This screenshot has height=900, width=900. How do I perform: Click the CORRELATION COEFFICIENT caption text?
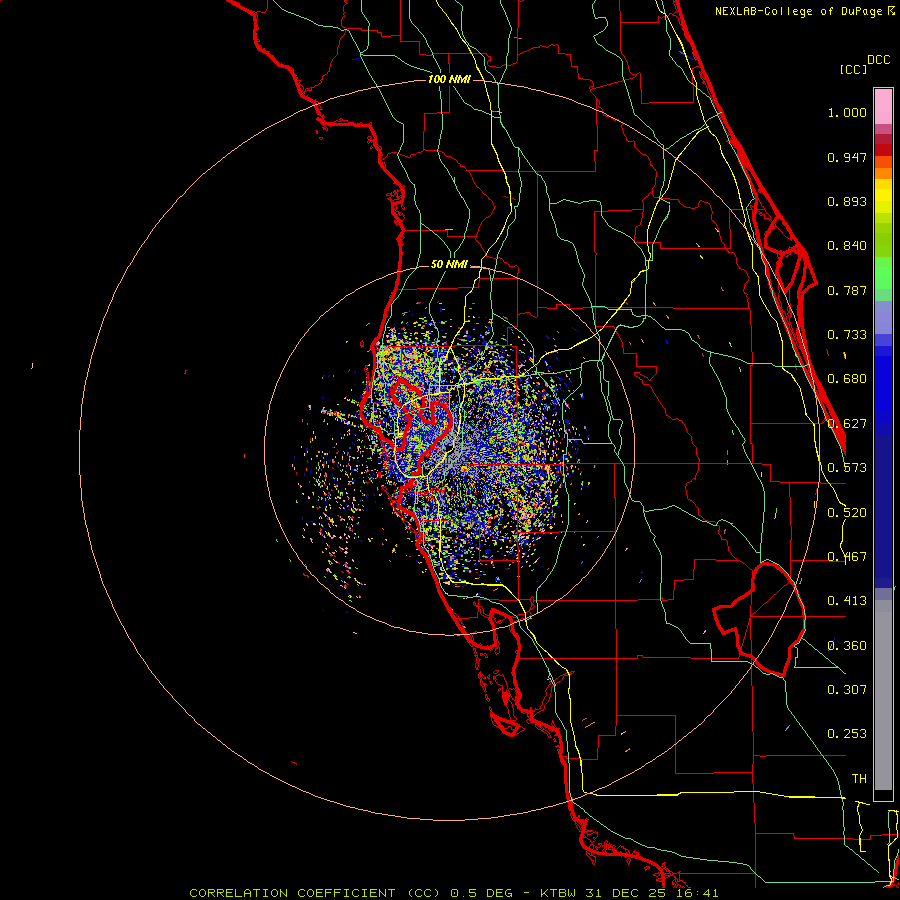pyautogui.click(x=292, y=893)
